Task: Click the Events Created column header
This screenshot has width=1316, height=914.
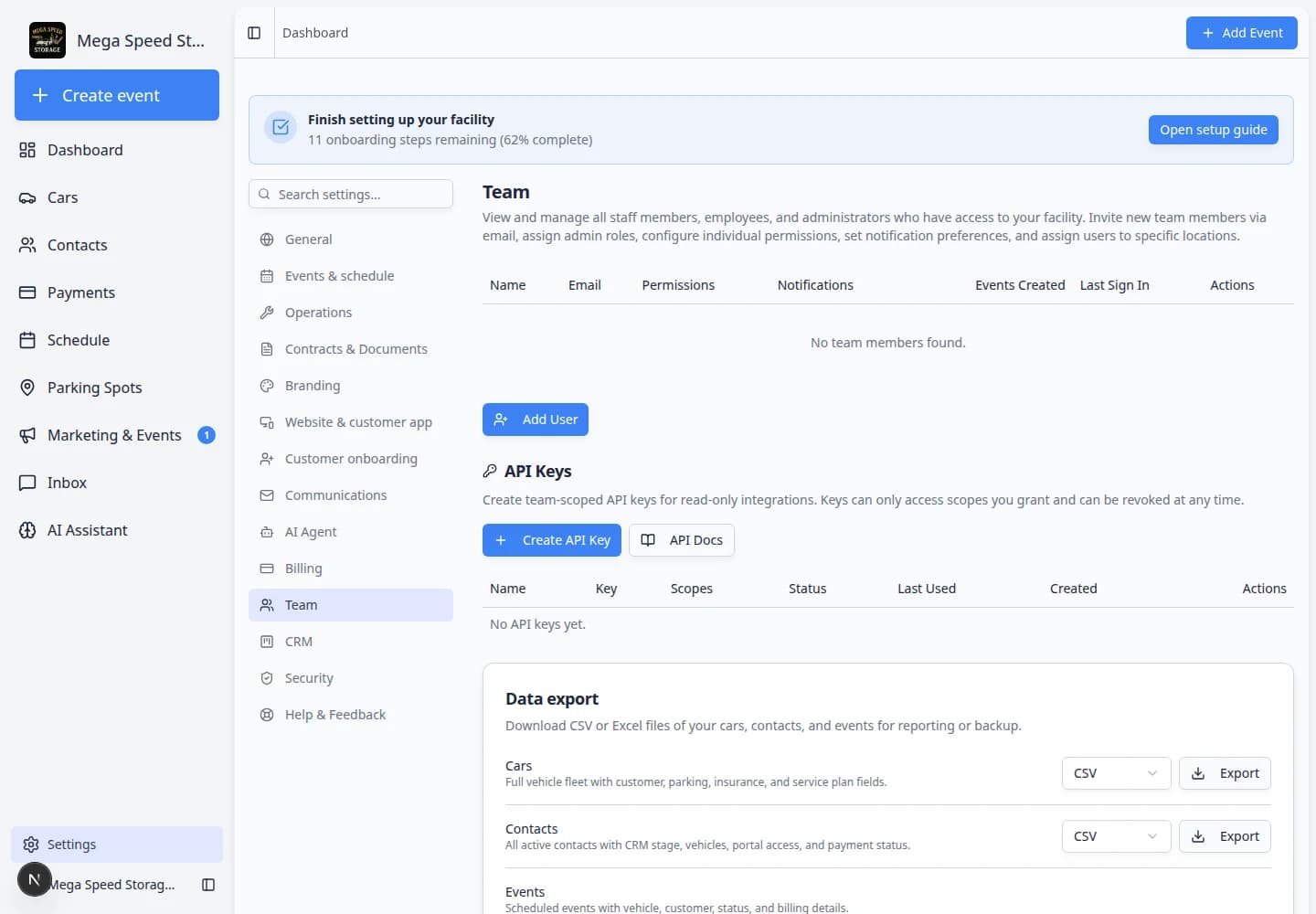Action: (1020, 285)
